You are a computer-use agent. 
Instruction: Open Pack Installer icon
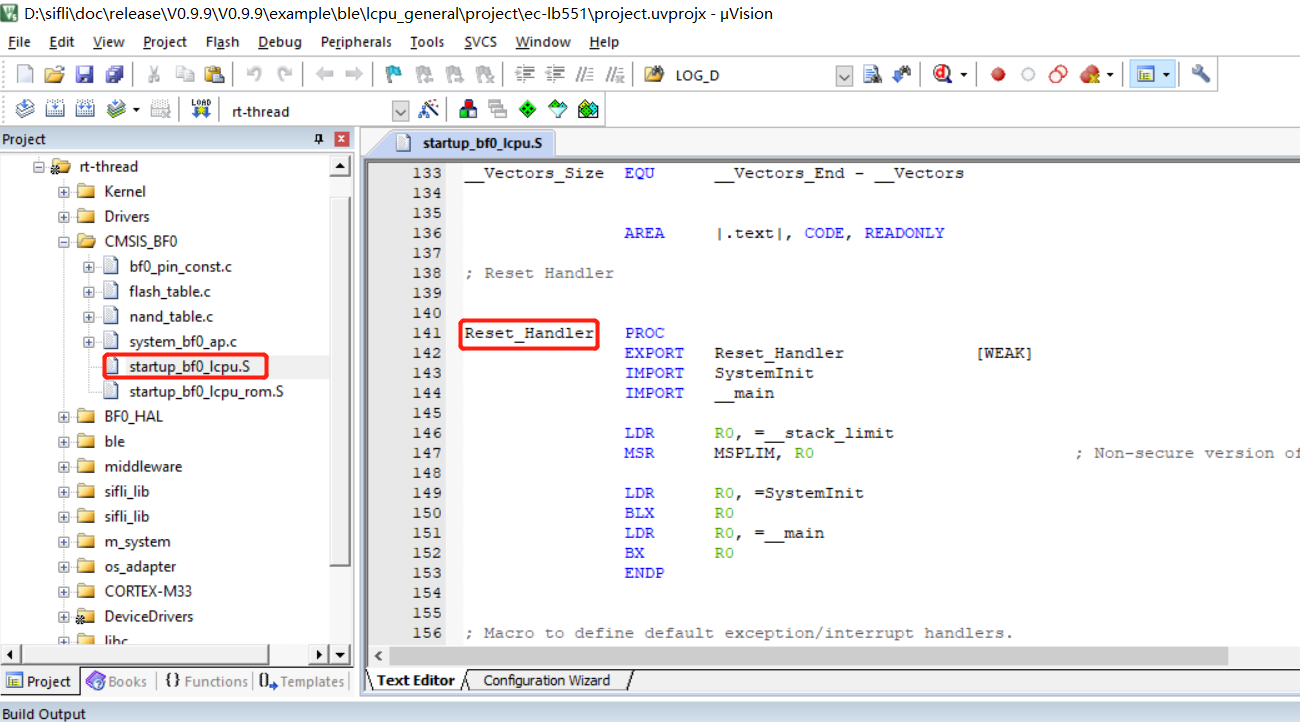[588, 110]
